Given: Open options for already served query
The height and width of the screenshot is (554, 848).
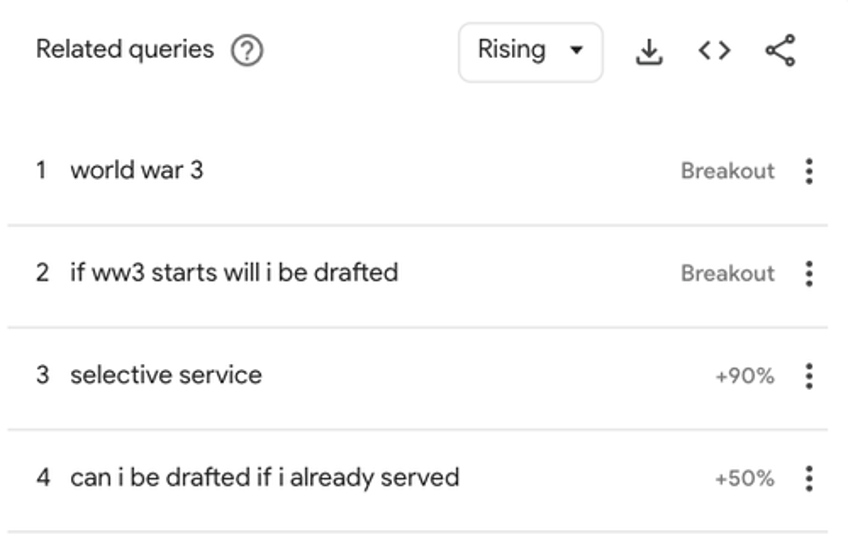Looking at the screenshot, I should pos(809,478).
